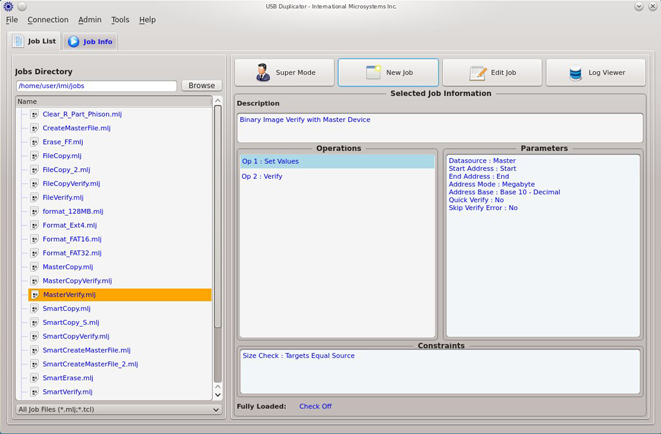661x434 pixels.
Task: Open the Admin menu
Action: coord(90,20)
